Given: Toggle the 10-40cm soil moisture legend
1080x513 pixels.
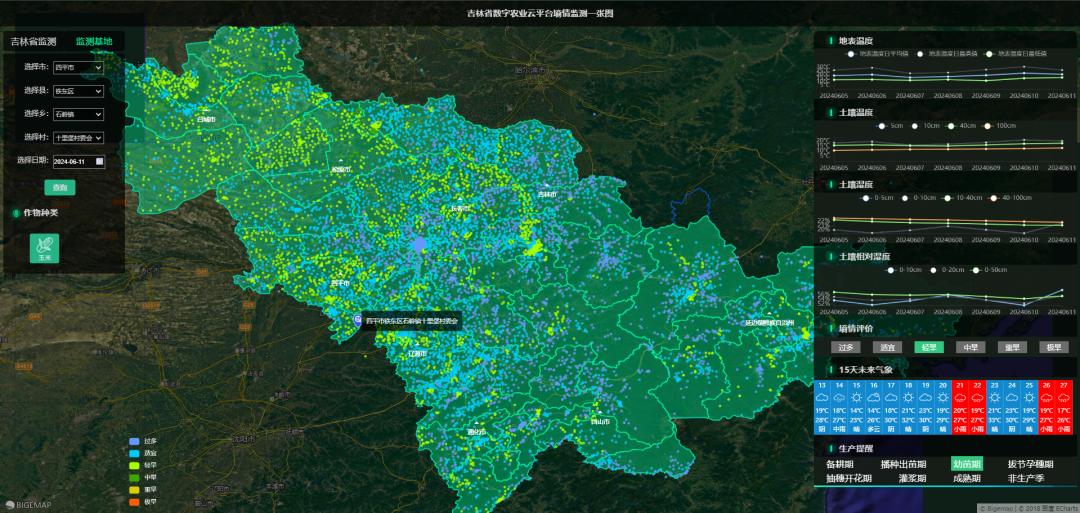Looking at the screenshot, I should pos(961,198).
